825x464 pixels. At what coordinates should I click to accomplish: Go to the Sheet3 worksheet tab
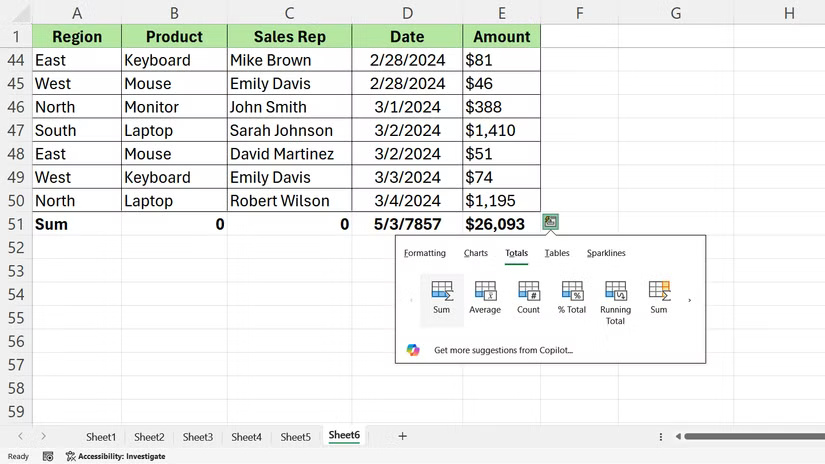(198, 437)
